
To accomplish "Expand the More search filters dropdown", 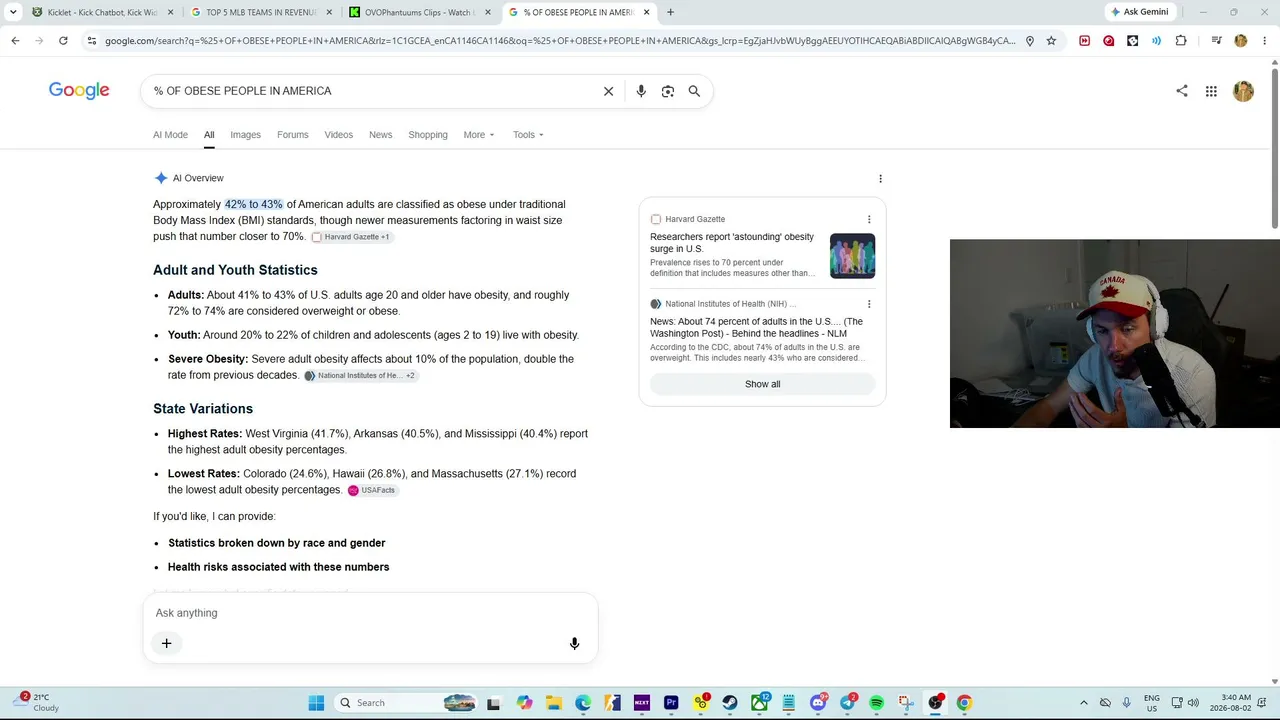I will click(x=479, y=135).
